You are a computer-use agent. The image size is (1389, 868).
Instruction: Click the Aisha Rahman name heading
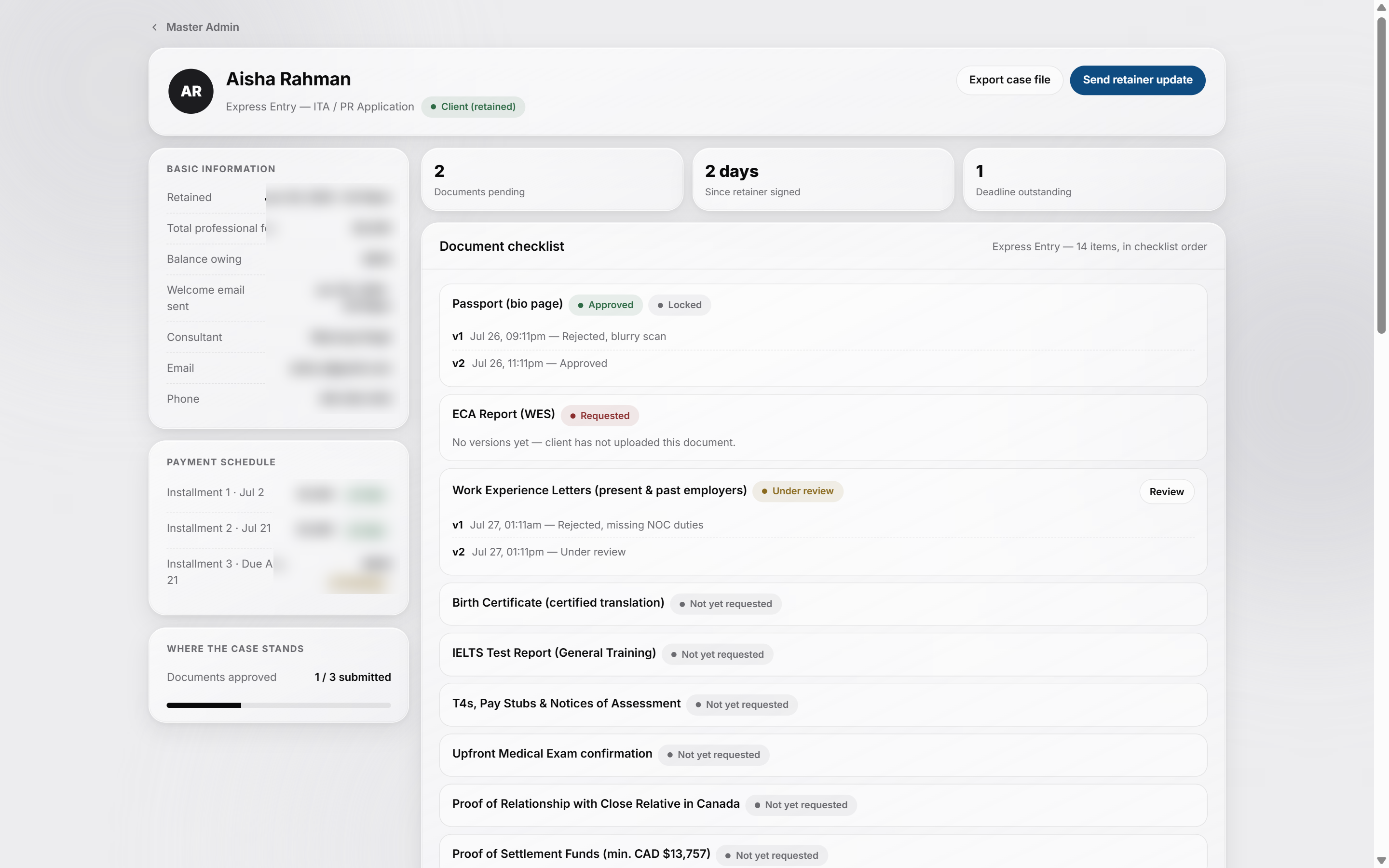(288, 79)
